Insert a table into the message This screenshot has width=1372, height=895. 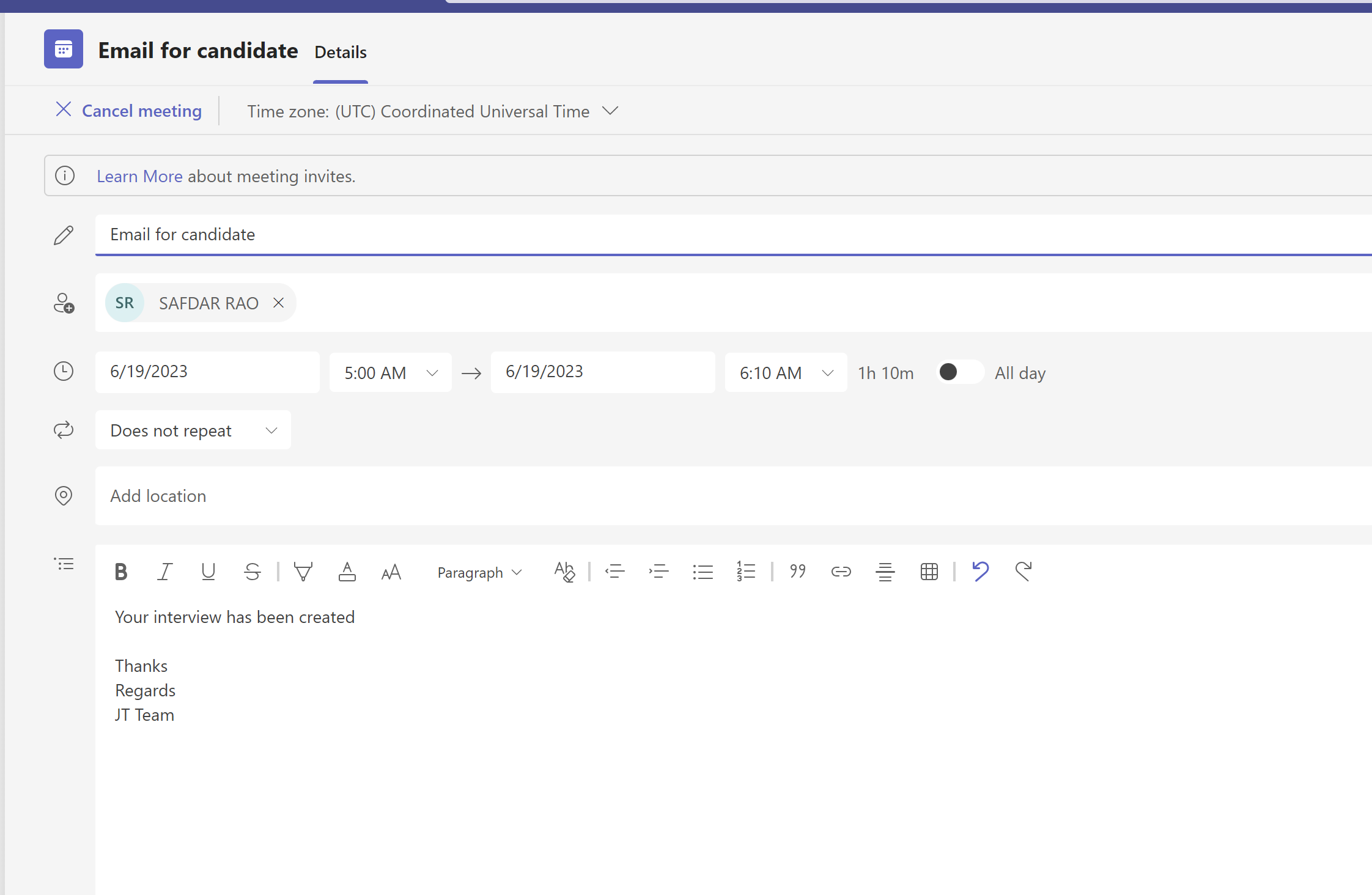point(929,572)
